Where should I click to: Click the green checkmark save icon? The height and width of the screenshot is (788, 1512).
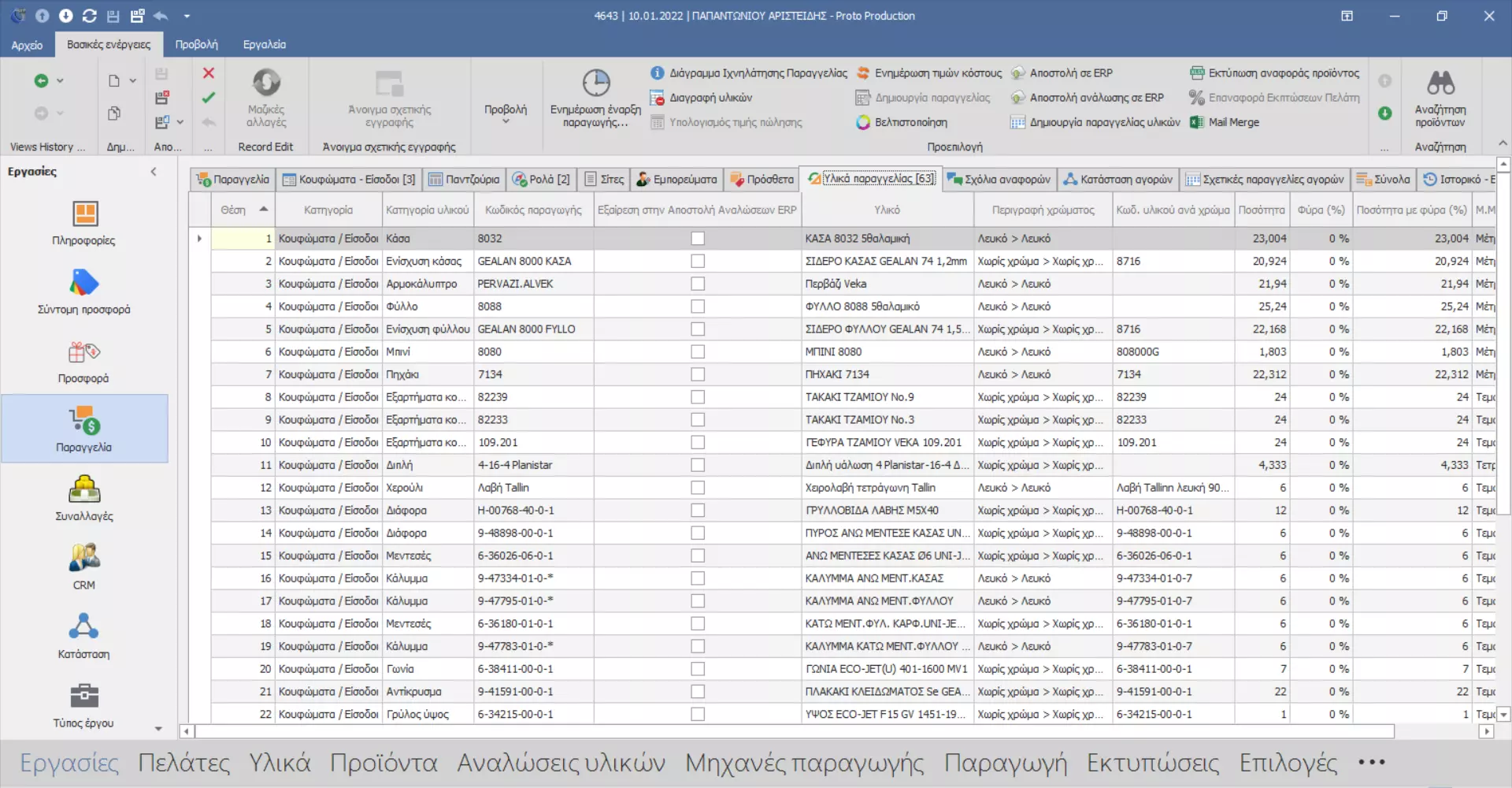click(209, 98)
